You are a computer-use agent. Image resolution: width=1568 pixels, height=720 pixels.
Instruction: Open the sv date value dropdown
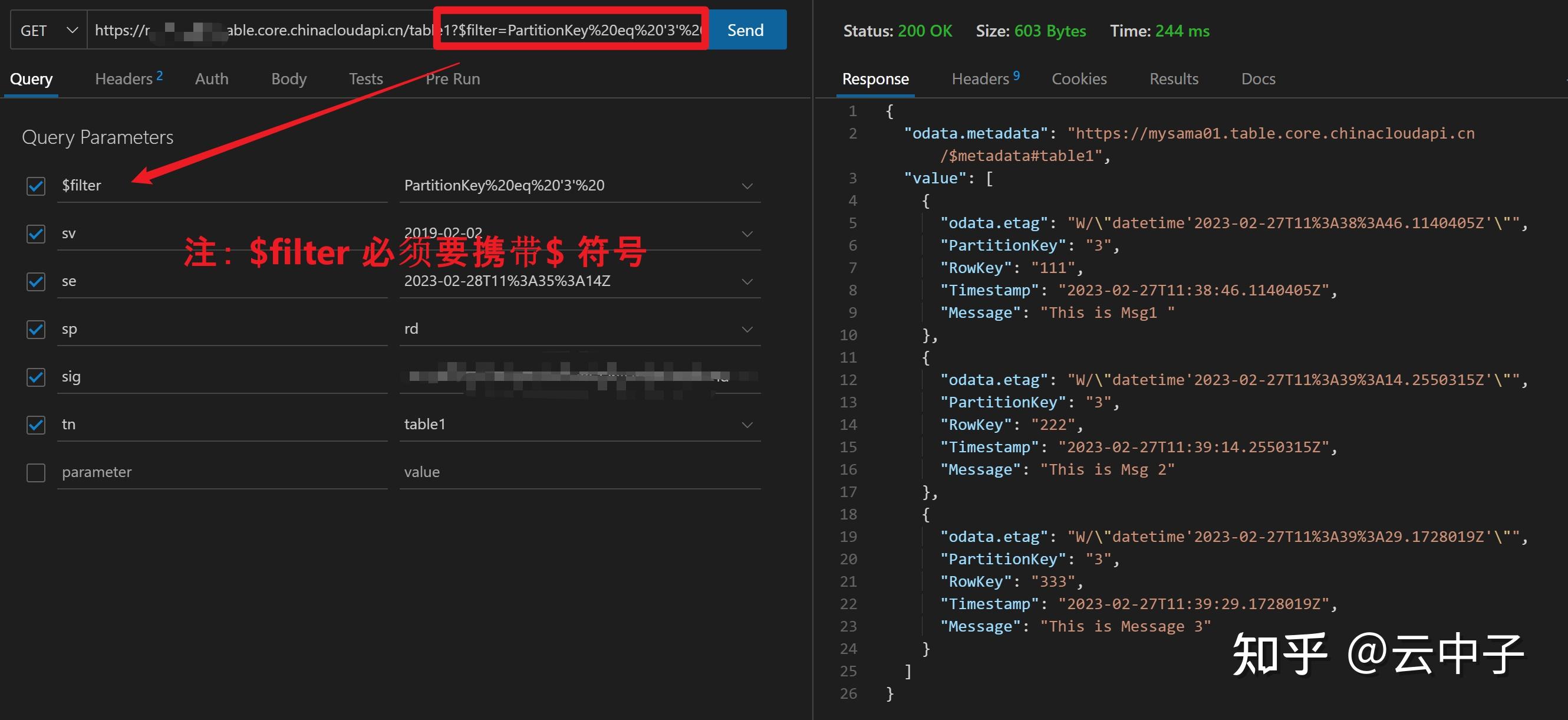pos(747,234)
